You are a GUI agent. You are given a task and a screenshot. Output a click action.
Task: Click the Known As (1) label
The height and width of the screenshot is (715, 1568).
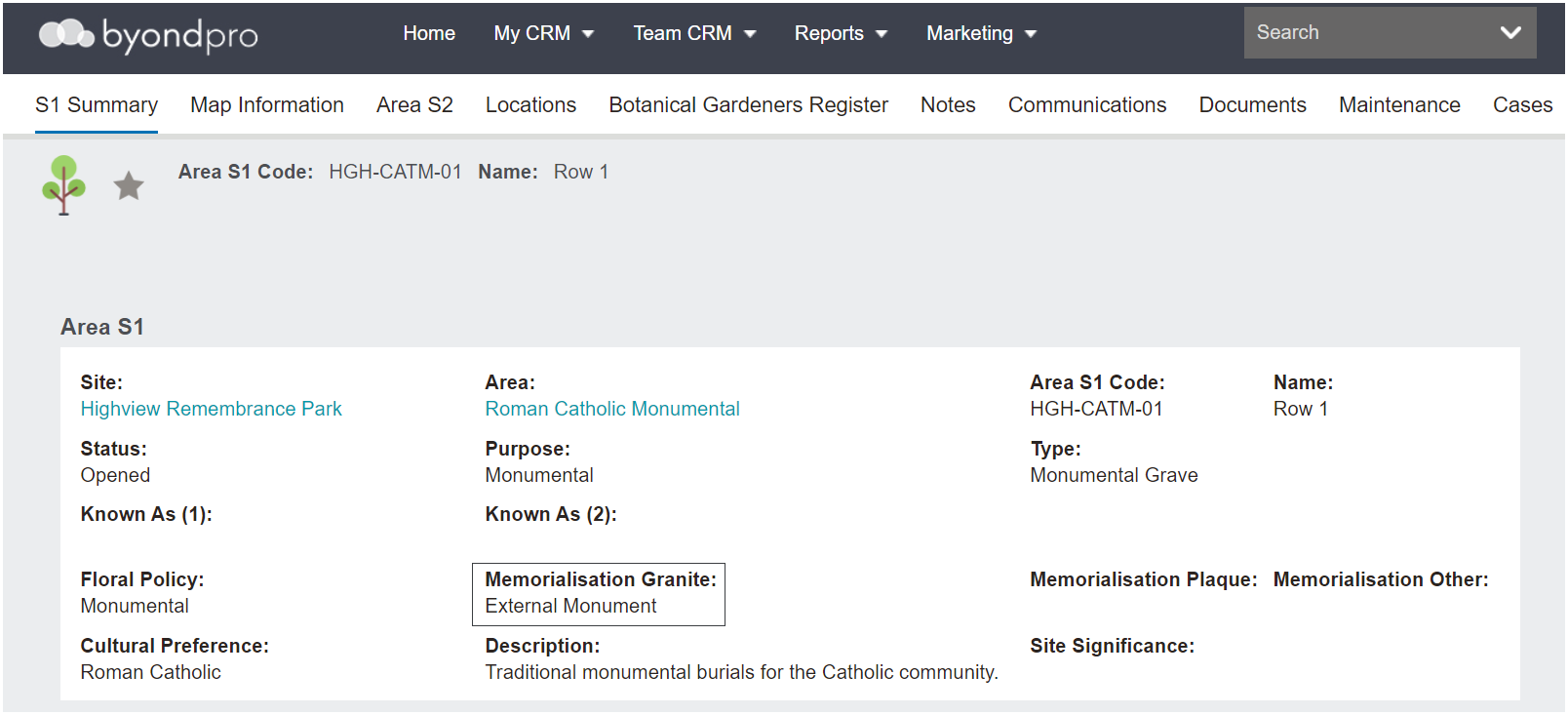tap(146, 514)
